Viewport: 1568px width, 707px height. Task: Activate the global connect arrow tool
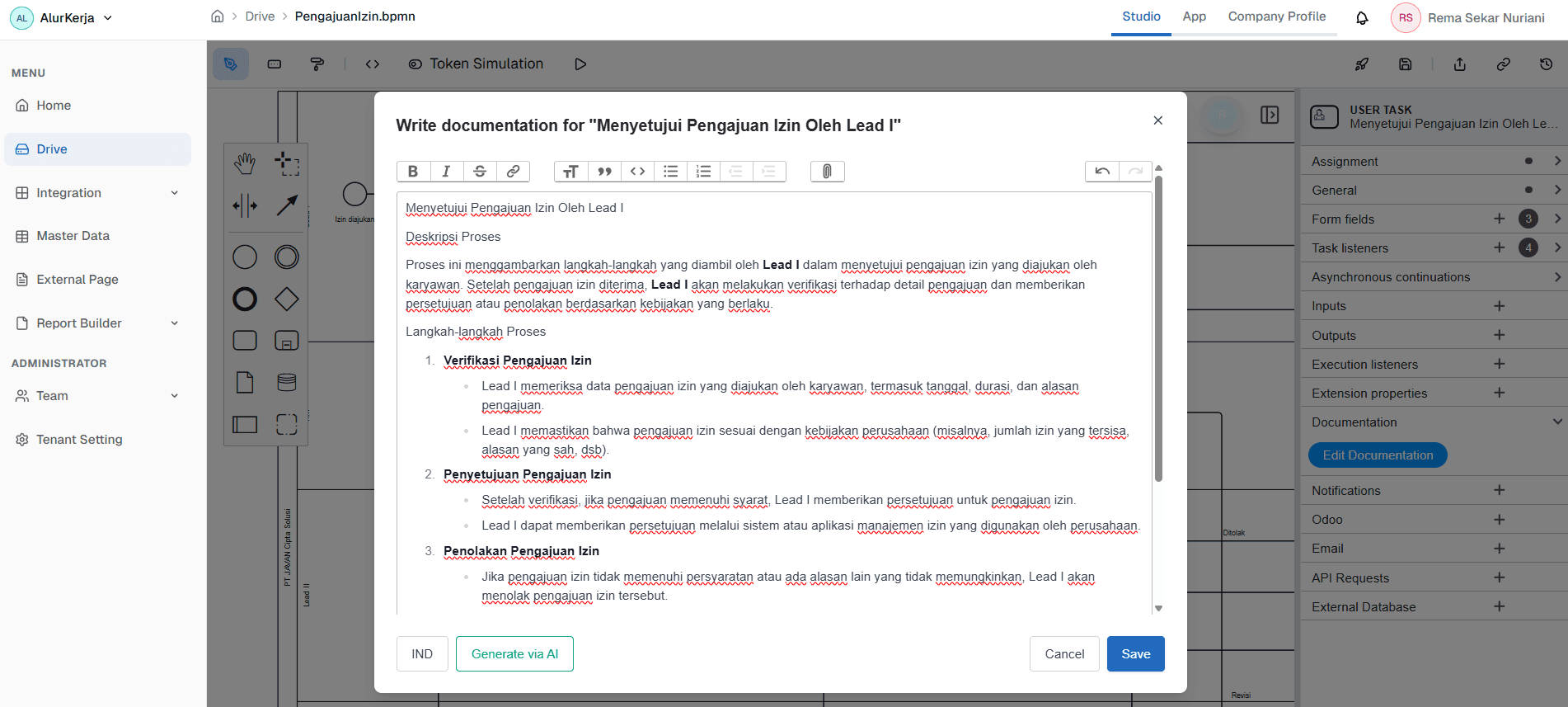point(287,205)
